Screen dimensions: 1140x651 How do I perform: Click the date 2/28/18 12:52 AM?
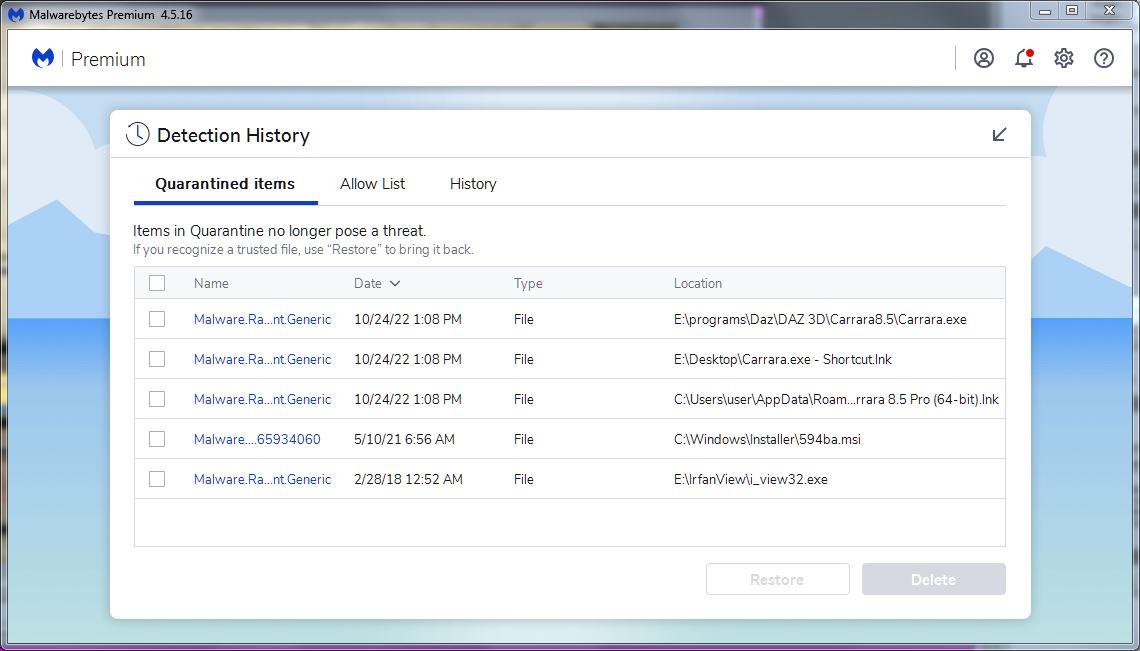point(408,479)
